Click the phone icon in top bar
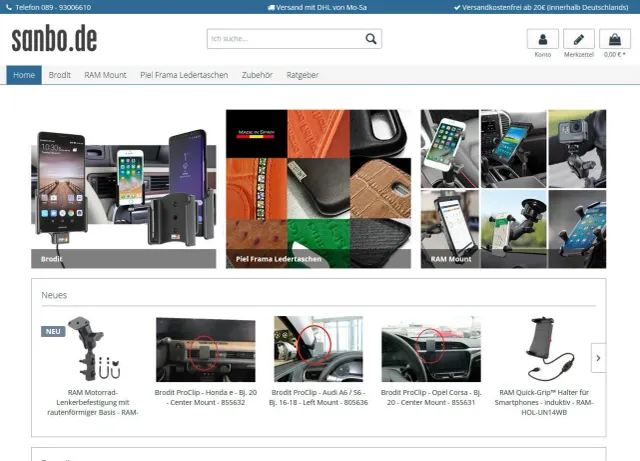Viewport: 640px width, 461px height. pos(9,7)
